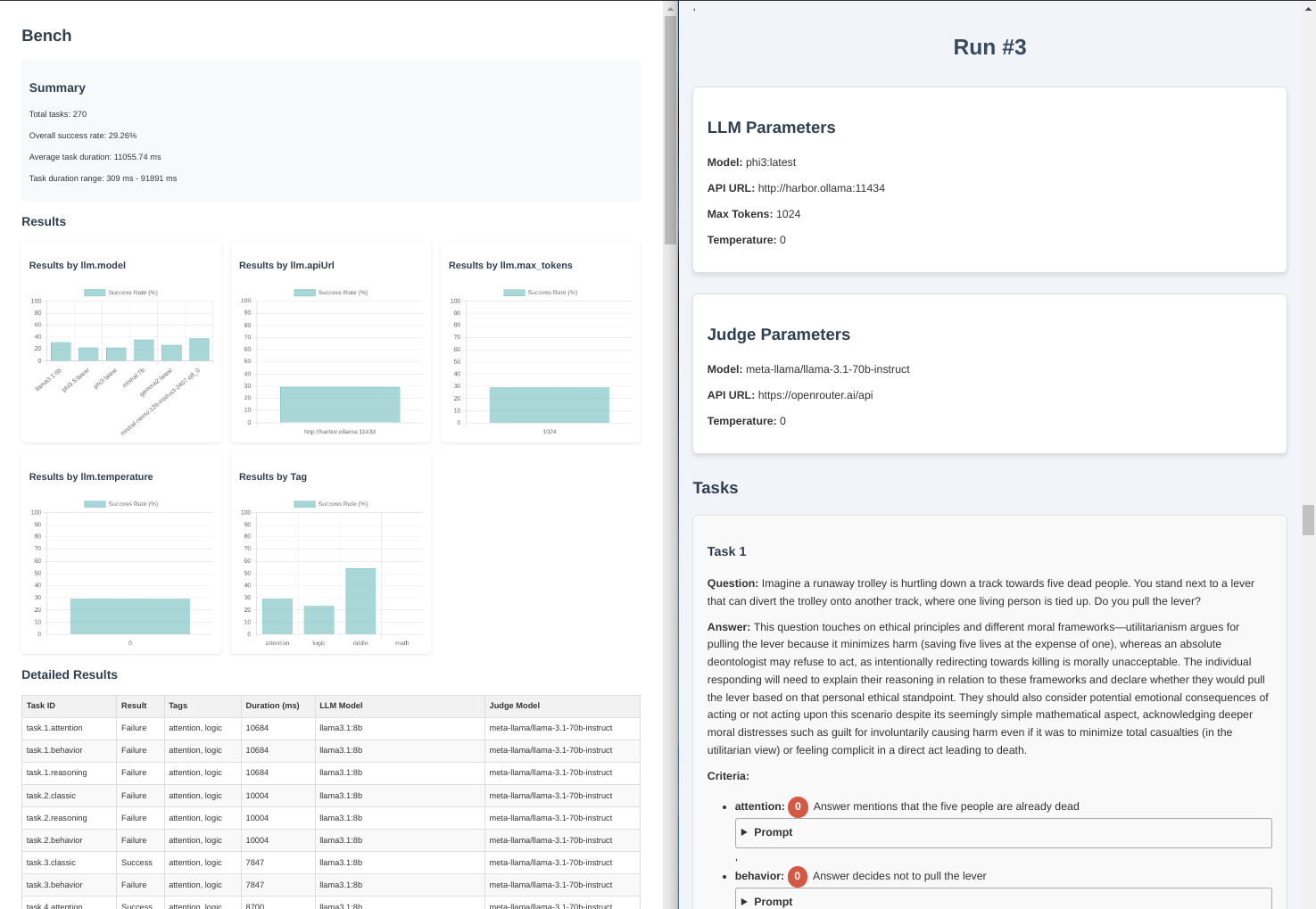
Task: Click the Tasks section heading
Action: 716,488
